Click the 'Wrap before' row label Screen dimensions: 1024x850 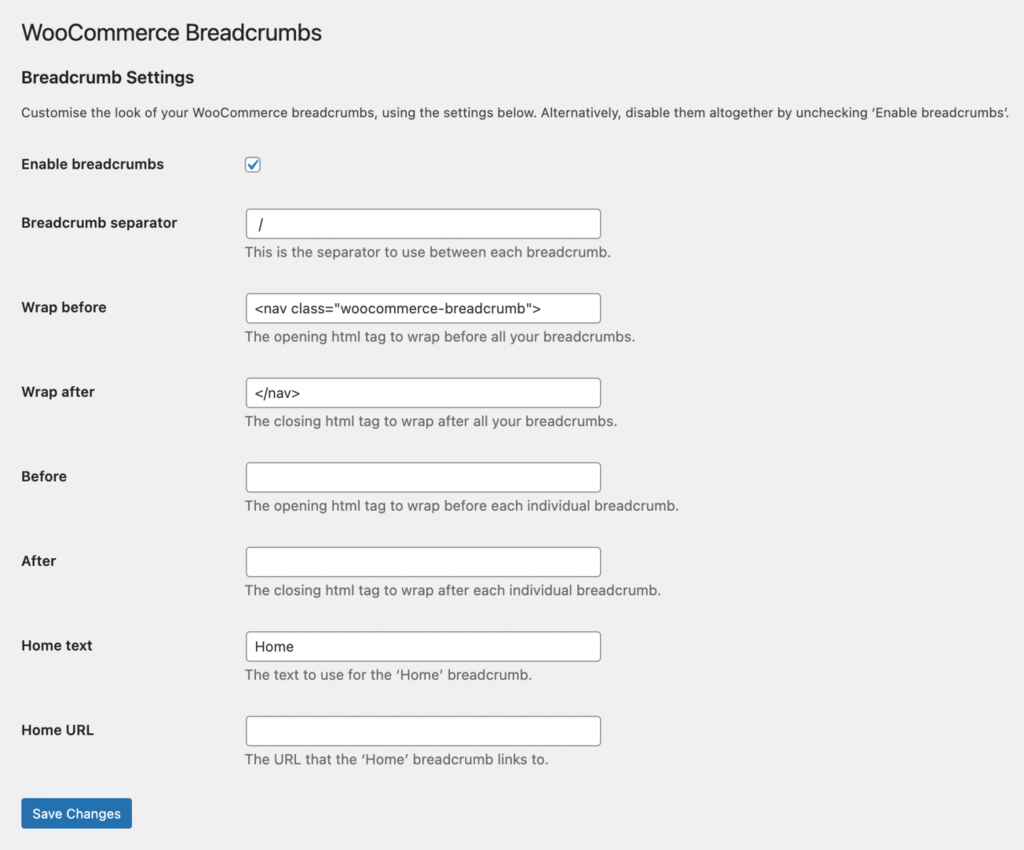coord(63,307)
